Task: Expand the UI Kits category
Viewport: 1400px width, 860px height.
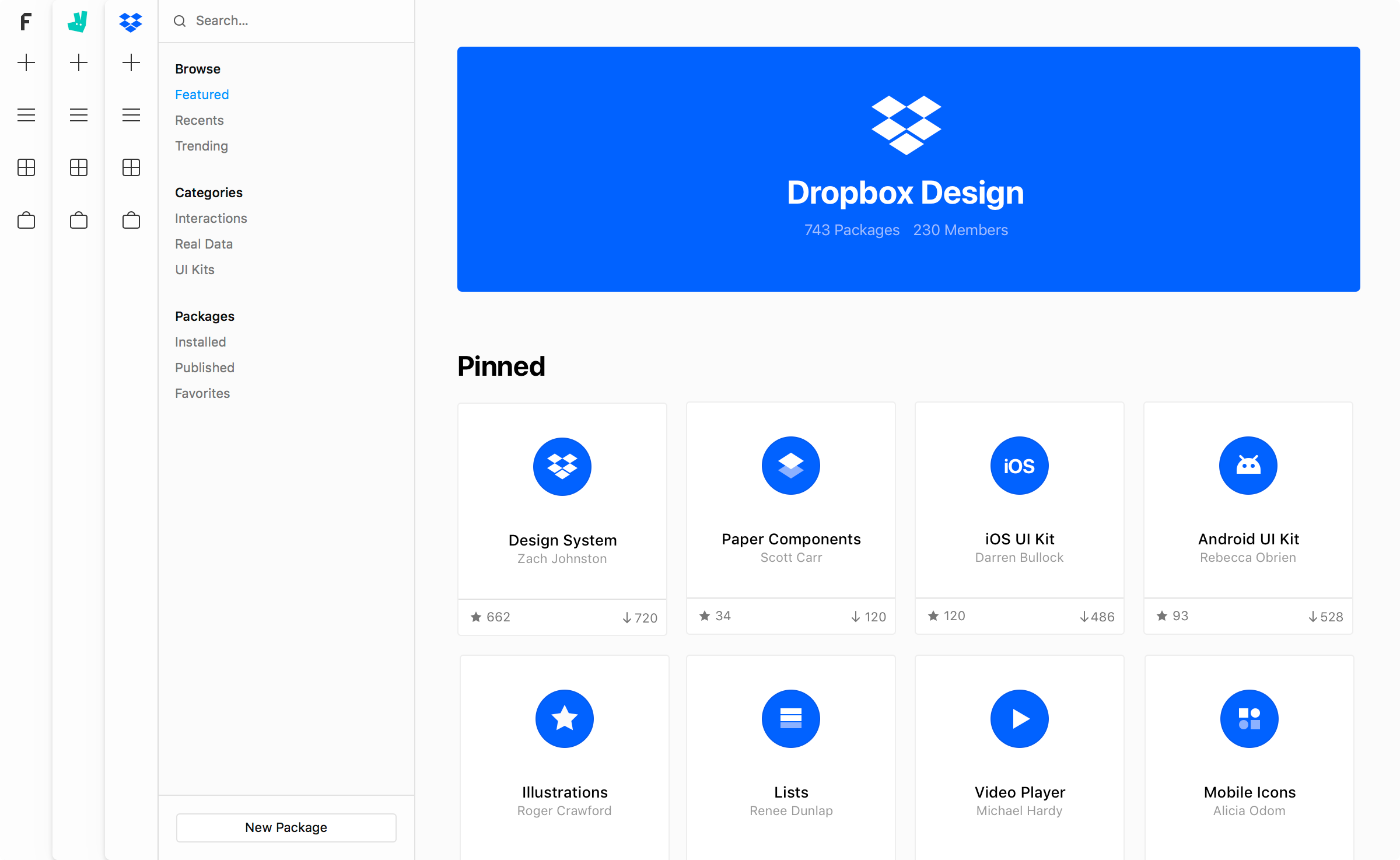Action: (x=195, y=269)
